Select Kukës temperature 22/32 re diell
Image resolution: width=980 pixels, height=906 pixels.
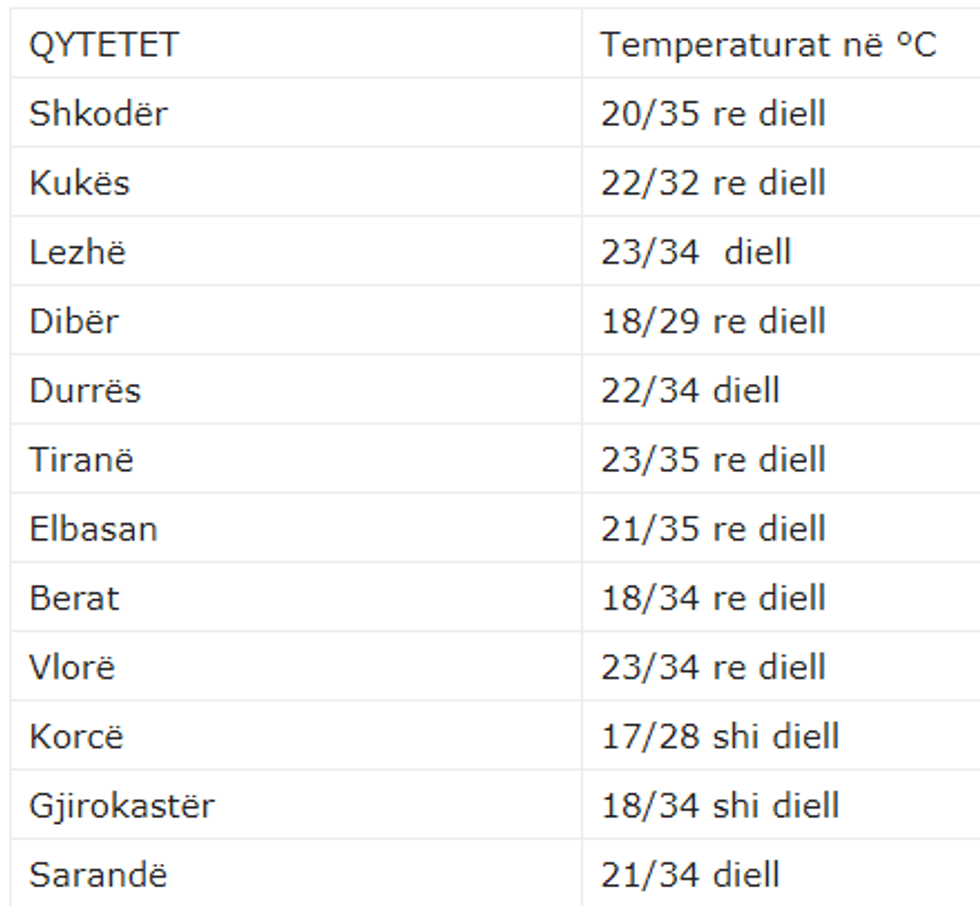[x=713, y=183]
